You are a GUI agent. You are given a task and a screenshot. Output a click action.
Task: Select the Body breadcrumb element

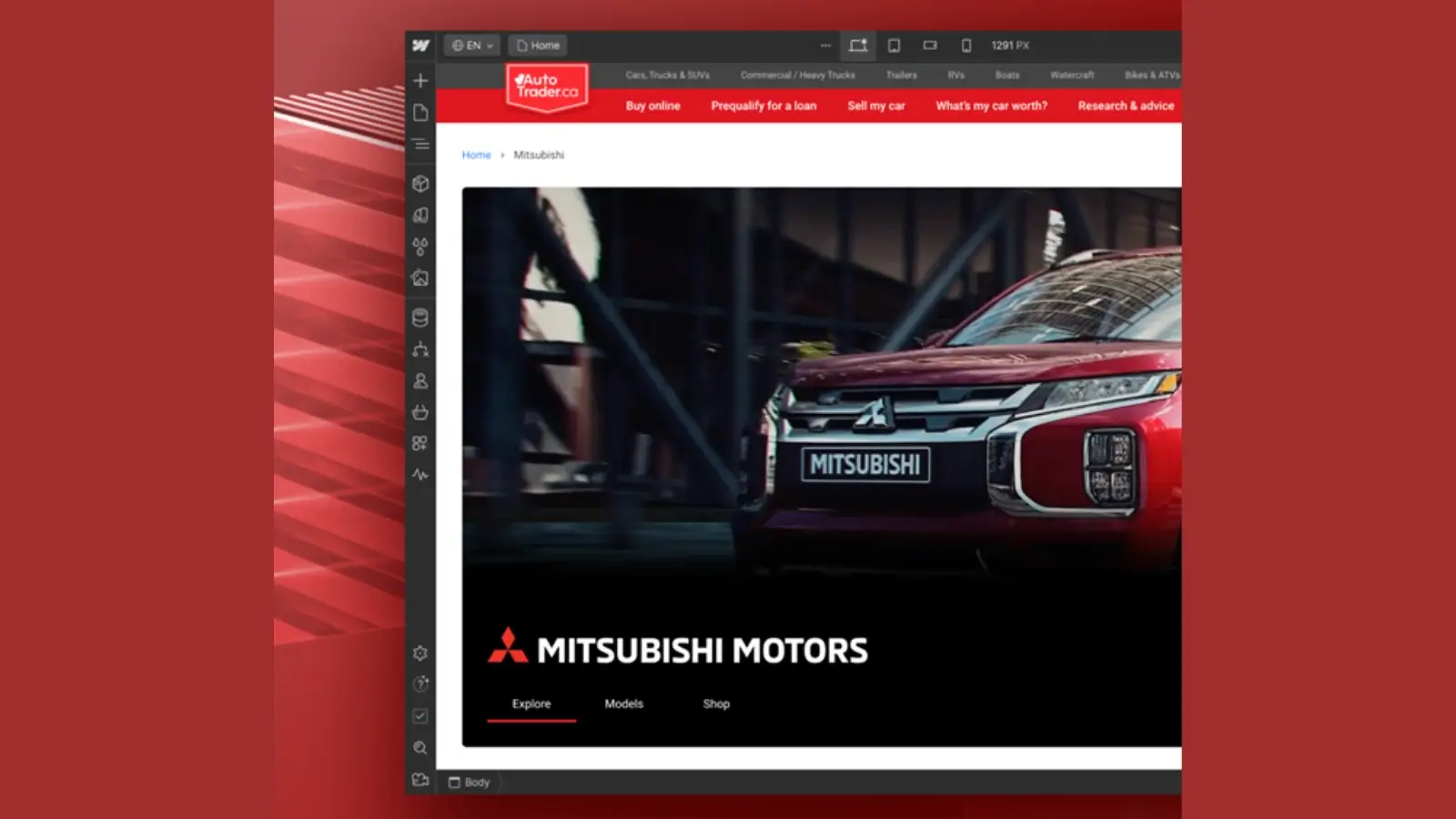[x=470, y=783]
